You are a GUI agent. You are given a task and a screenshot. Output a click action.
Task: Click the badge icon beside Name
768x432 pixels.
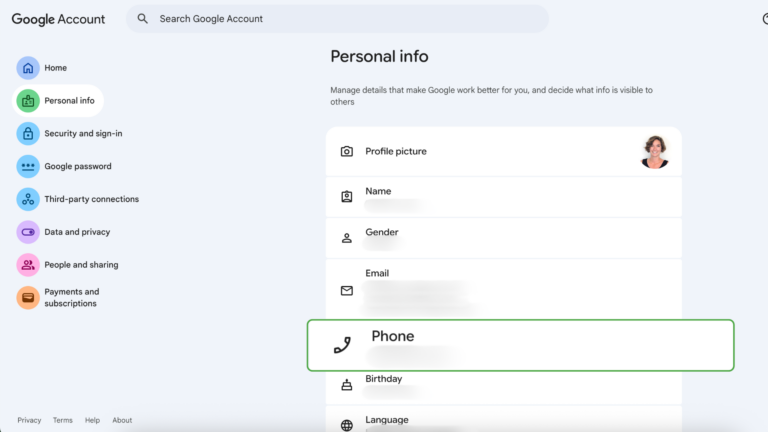pyautogui.click(x=347, y=196)
